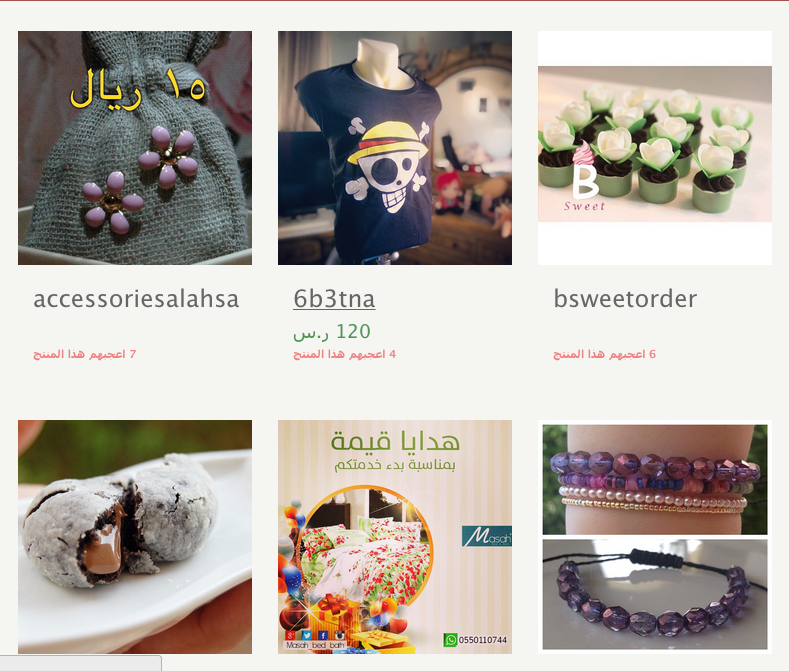This screenshot has height=671, width=789.
Task: Click the 7 likes link under accessoriesalahsa
Action: (85, 354)
